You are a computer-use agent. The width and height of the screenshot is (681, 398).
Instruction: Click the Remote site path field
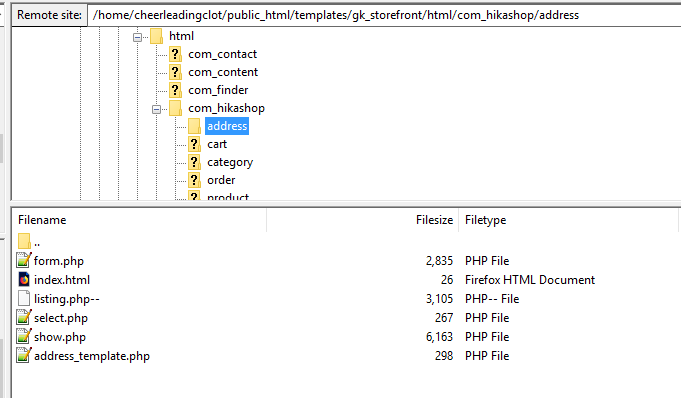pyautogui.click(x=384, y=15)
